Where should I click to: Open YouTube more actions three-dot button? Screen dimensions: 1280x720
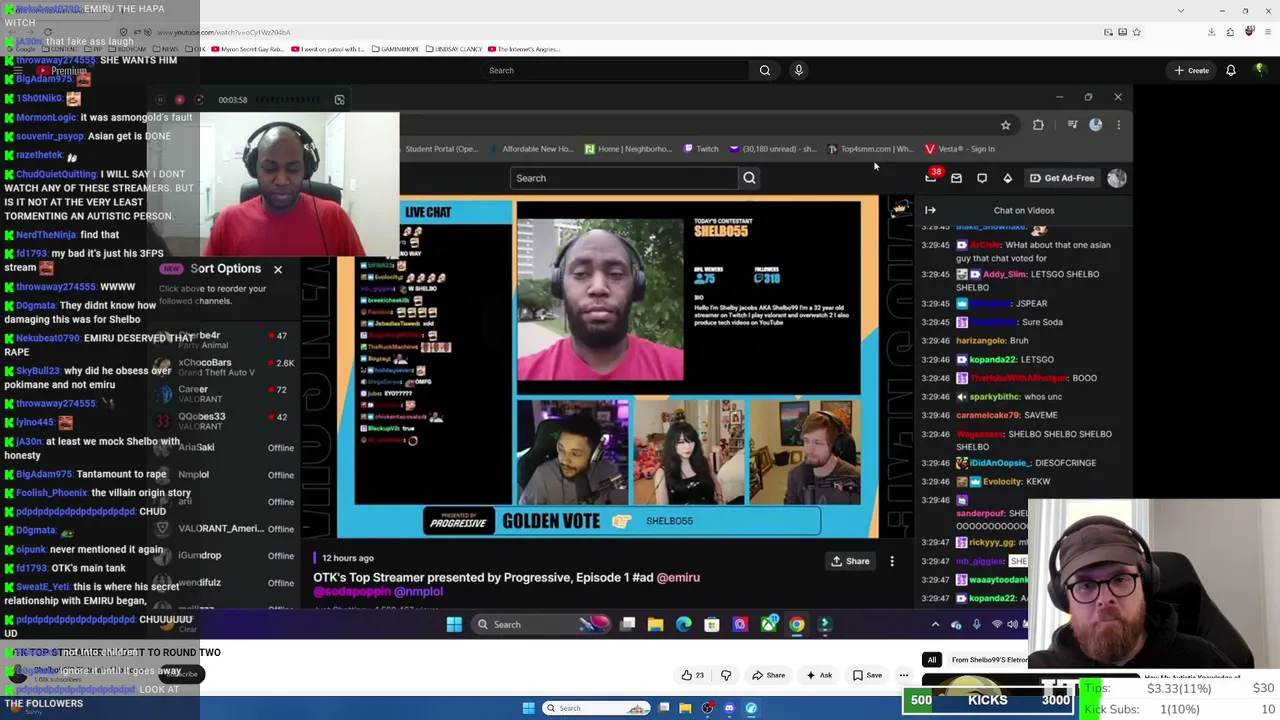tap(903, 675)
